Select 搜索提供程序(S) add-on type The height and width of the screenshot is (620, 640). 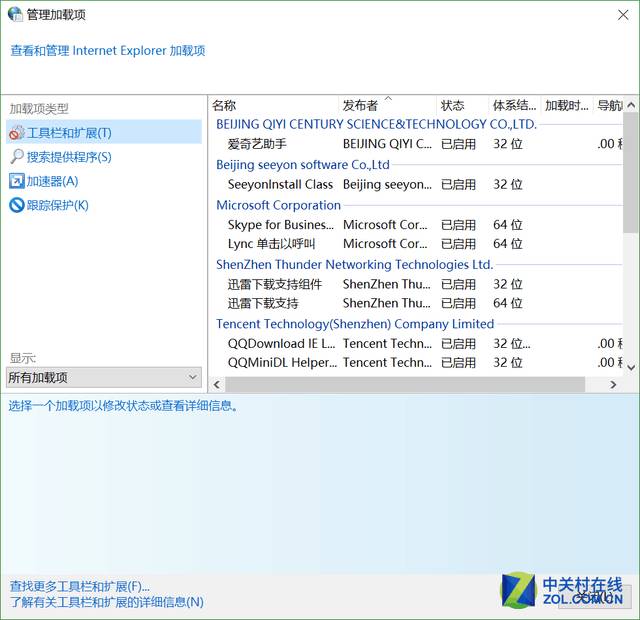click(x=104, y=157)
